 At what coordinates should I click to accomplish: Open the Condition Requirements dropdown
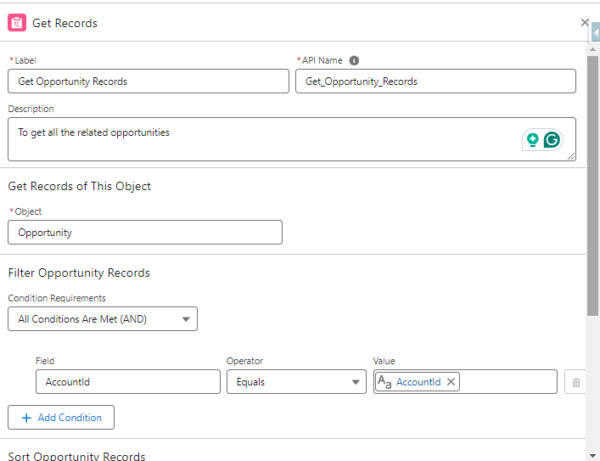[x=103, y=319]
